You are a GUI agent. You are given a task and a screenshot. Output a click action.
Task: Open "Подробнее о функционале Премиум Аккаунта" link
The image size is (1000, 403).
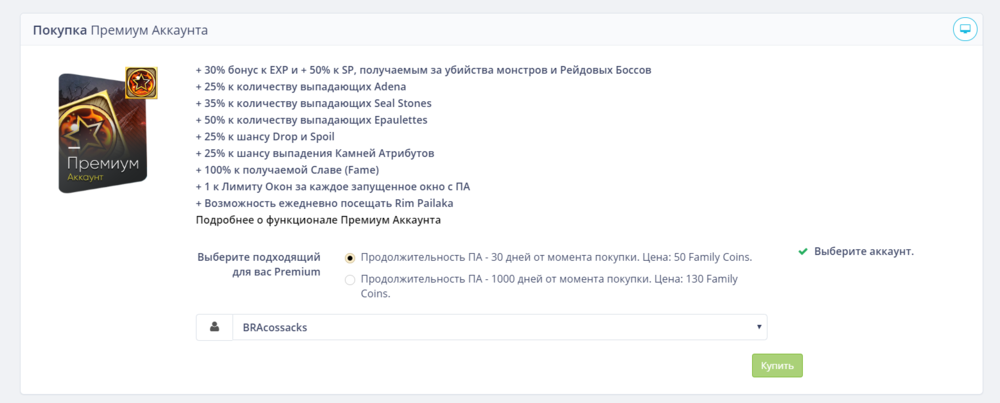tap(318, 219)
